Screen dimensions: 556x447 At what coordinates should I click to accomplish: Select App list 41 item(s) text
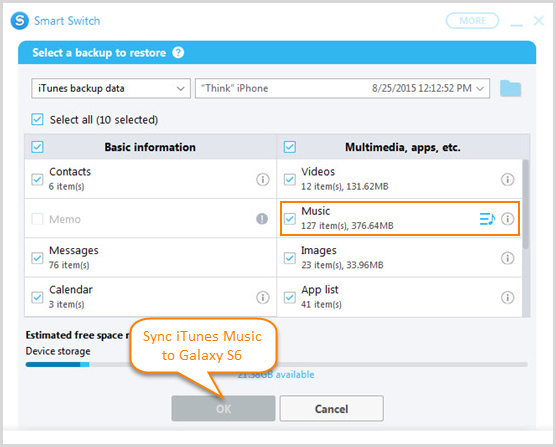coord(321,304)
